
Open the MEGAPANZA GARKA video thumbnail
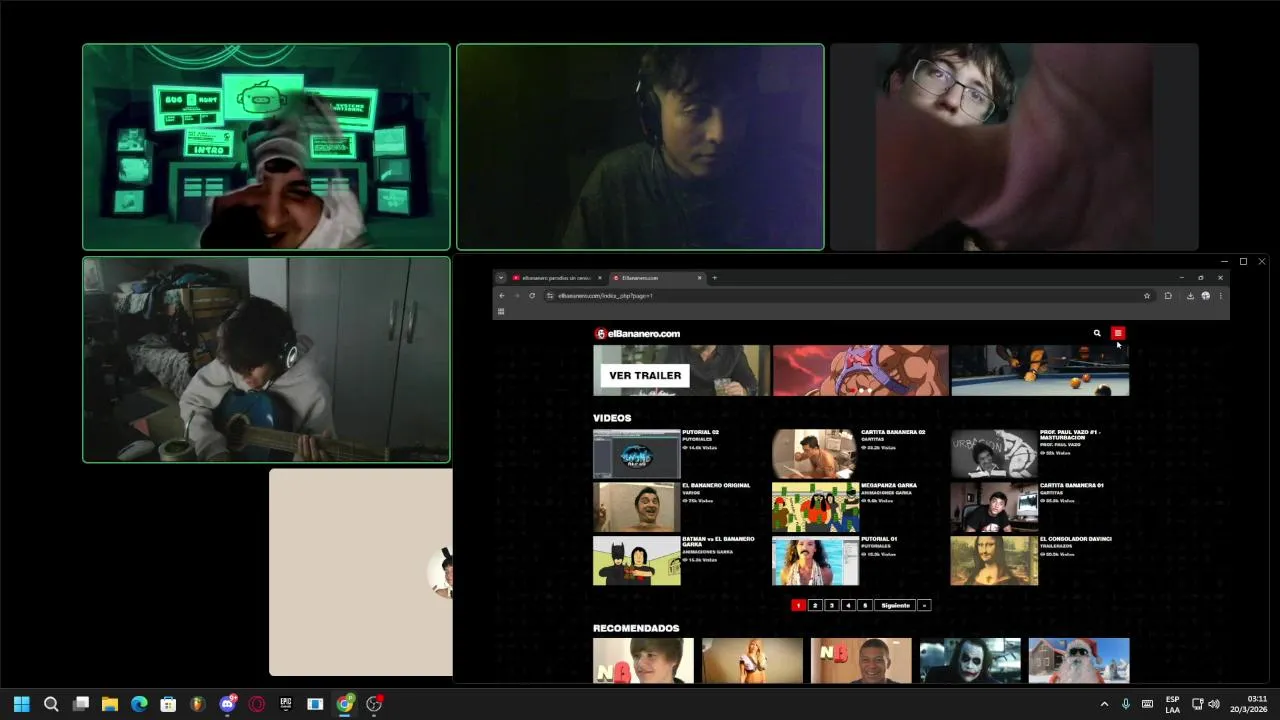[x=815, y=507]
